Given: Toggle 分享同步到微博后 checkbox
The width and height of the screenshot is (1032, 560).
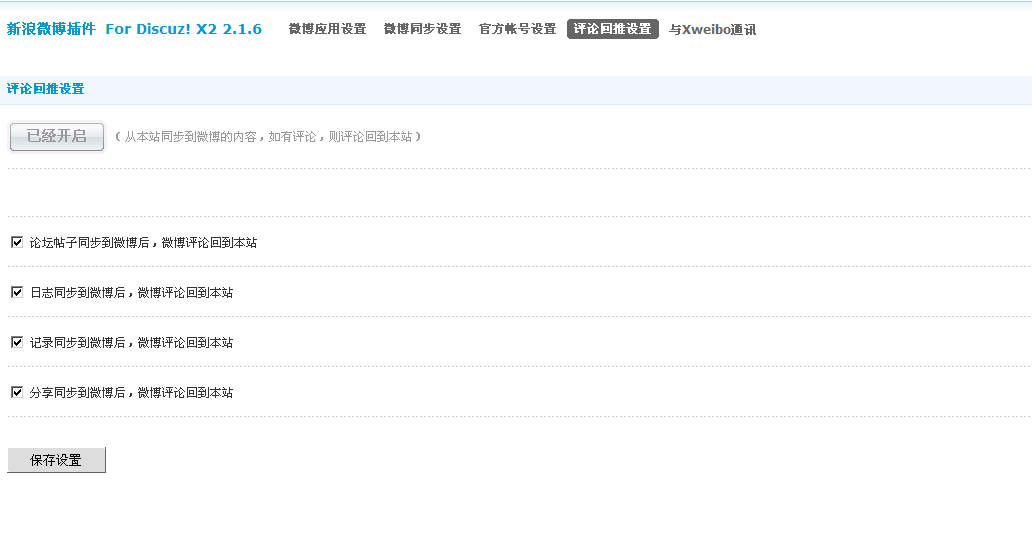Looking at the screenshot, I should coord(17,392).
